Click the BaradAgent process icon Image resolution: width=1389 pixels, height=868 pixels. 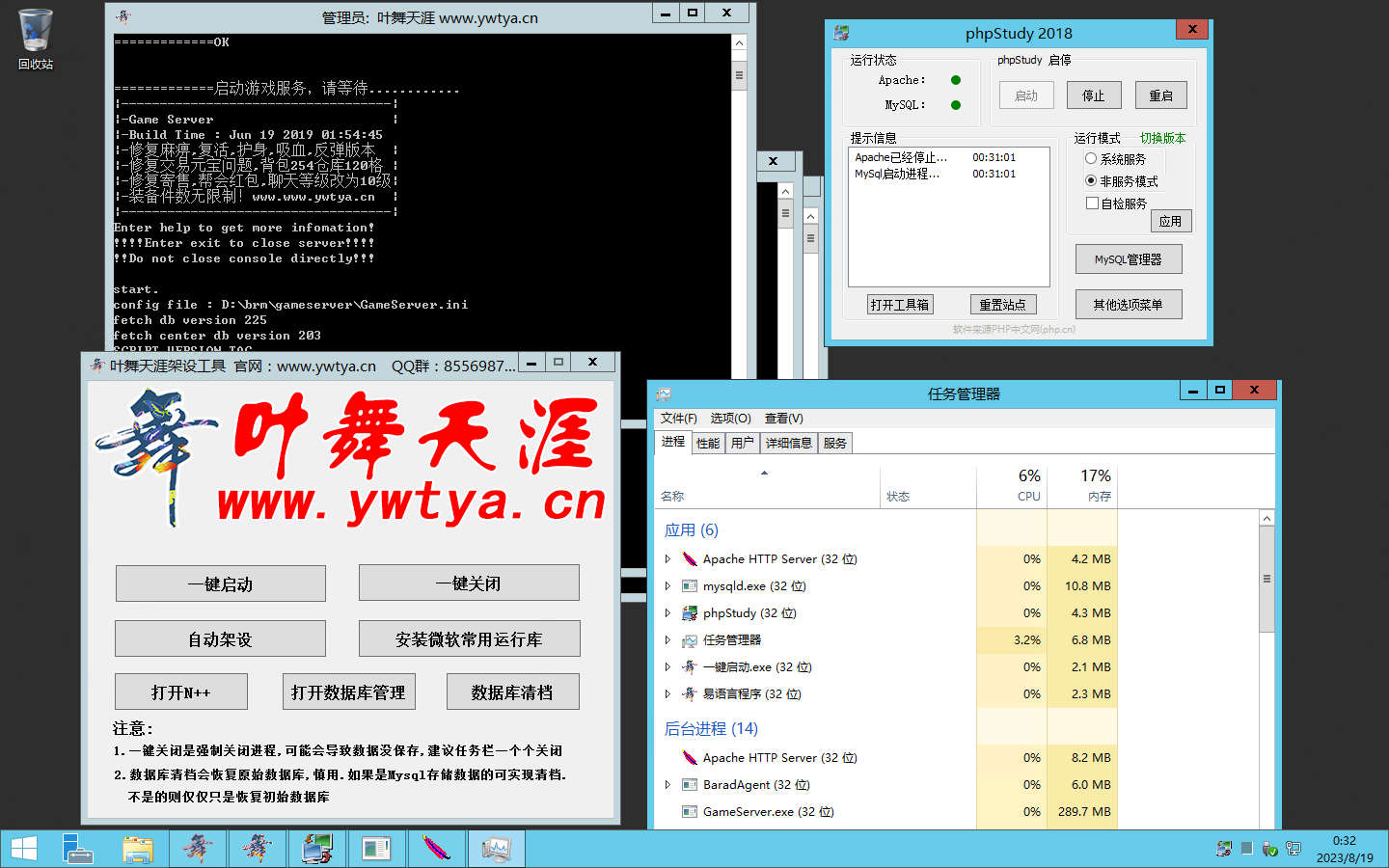pyautogui.click(x=690, y=784)
